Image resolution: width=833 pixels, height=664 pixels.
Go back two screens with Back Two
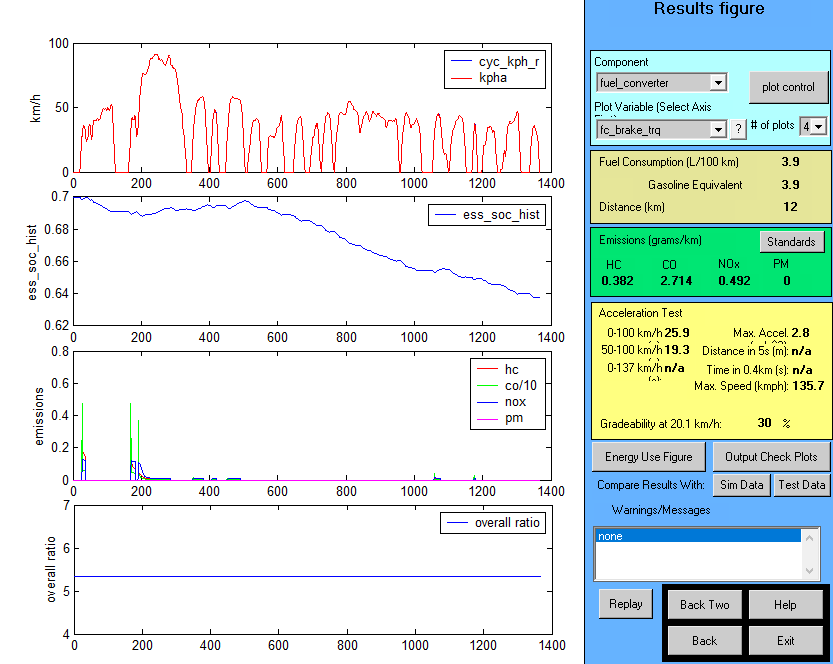[x=705, y=605]
